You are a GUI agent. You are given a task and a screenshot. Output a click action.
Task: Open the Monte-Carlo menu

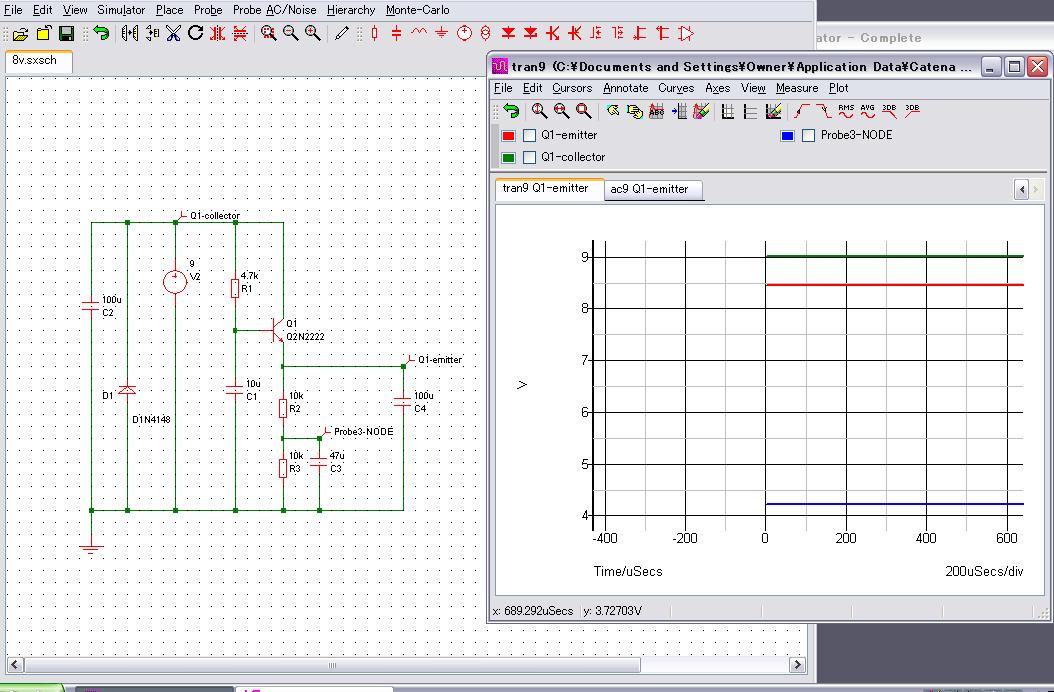point(417,10)
